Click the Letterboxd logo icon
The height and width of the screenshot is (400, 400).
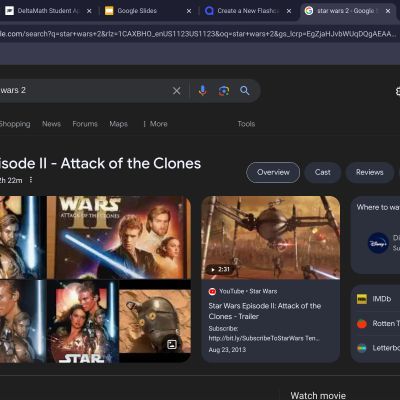coord(362,348)
